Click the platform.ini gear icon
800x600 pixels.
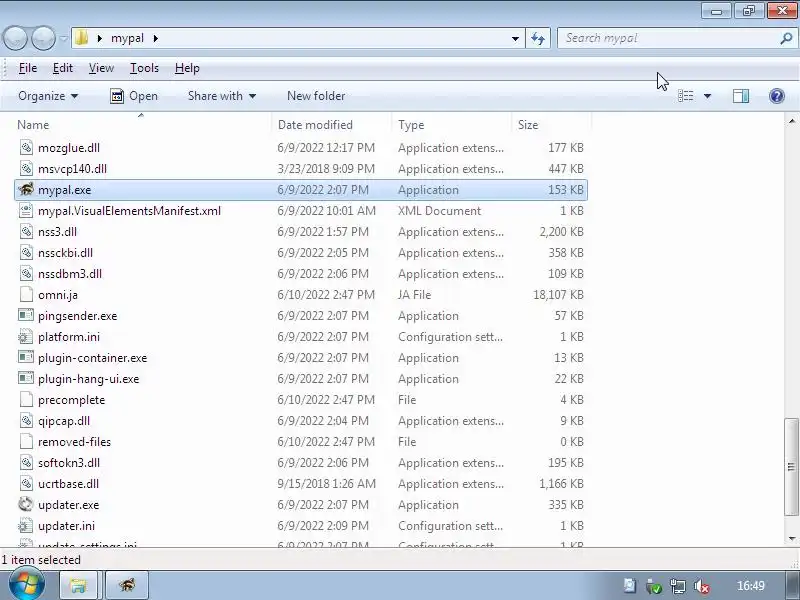[26, 336]
